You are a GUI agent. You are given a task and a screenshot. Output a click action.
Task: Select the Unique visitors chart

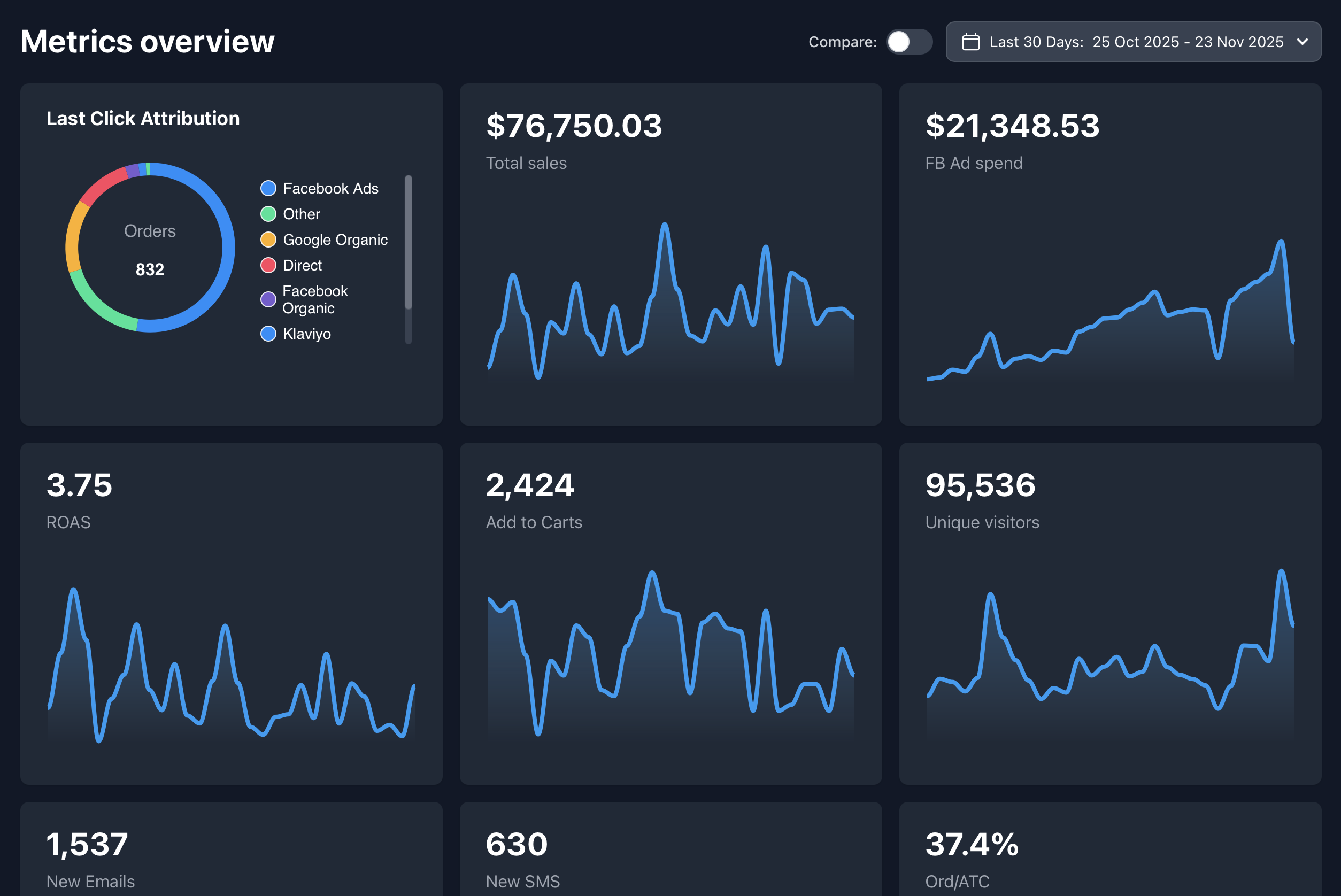coord(1109,652)
